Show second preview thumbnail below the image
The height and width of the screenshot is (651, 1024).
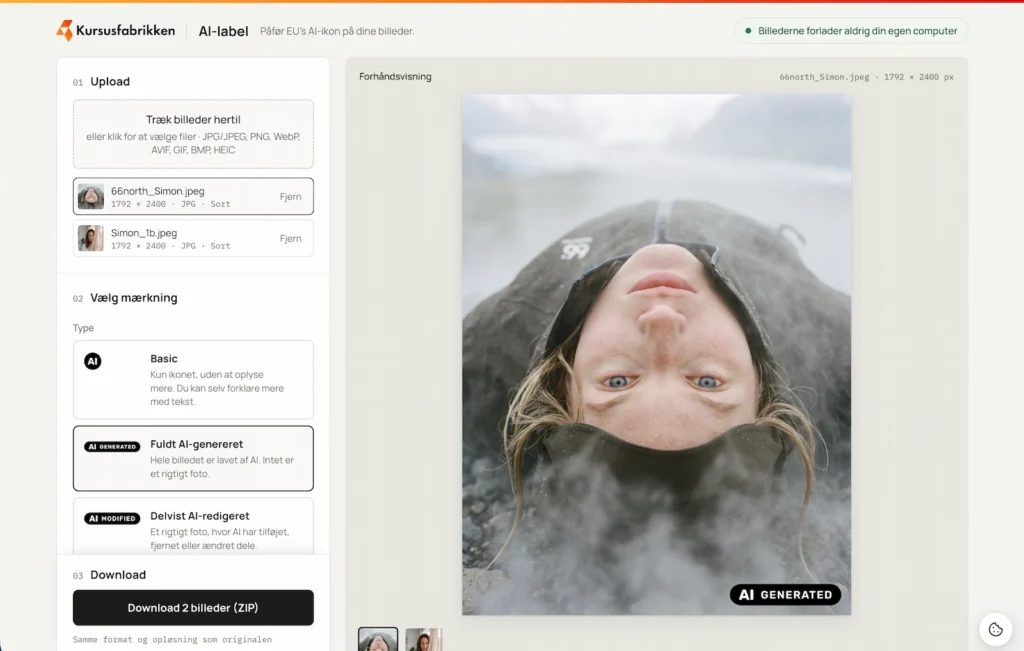[423, 639]
